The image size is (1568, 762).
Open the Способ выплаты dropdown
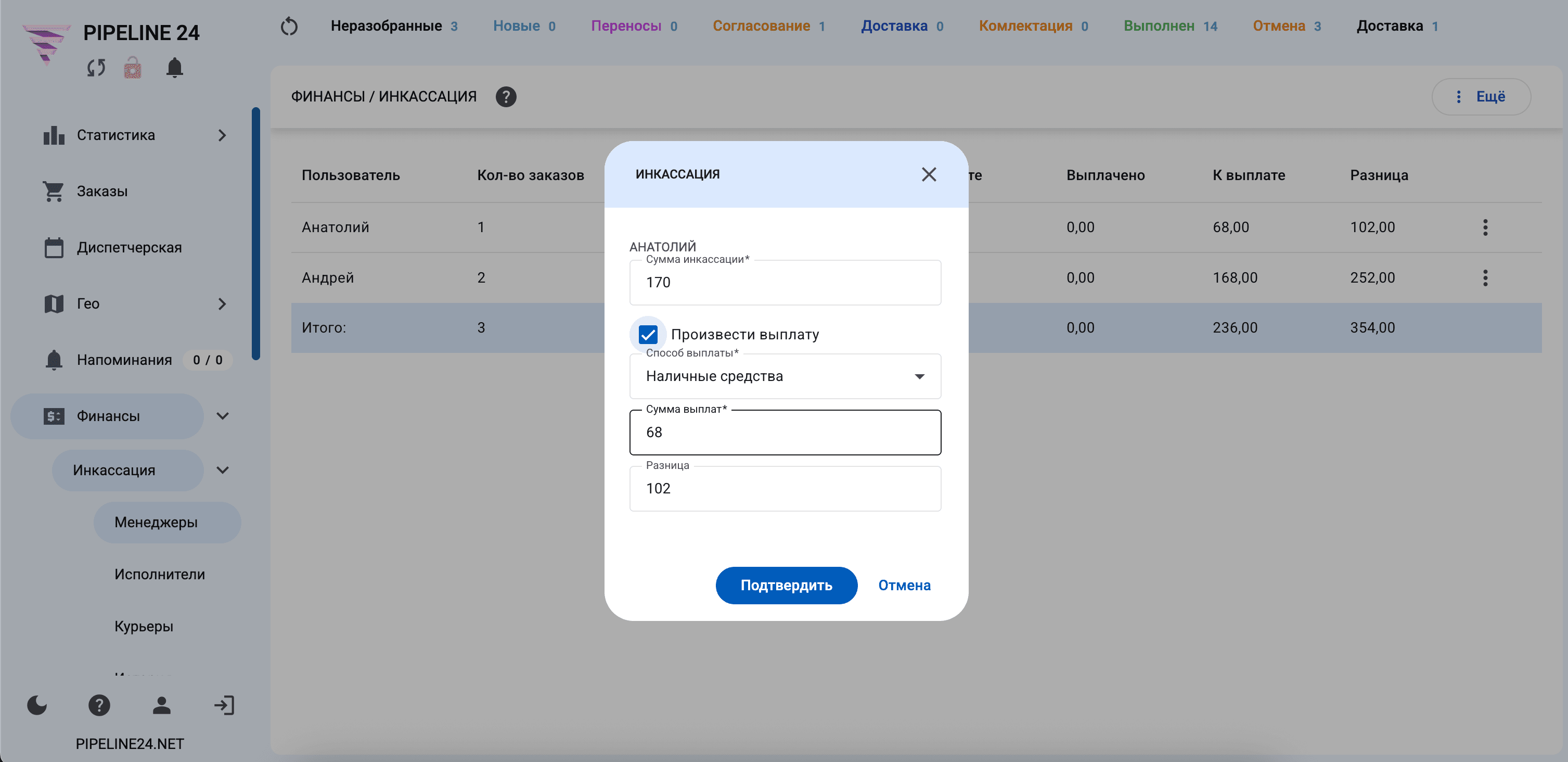pyautogui.click(x=785, y=376)
